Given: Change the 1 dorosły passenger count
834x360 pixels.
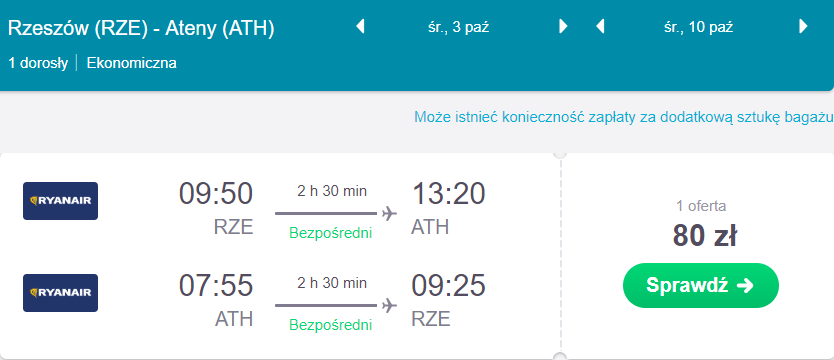Looking at the screenshot, I should 38,63.
